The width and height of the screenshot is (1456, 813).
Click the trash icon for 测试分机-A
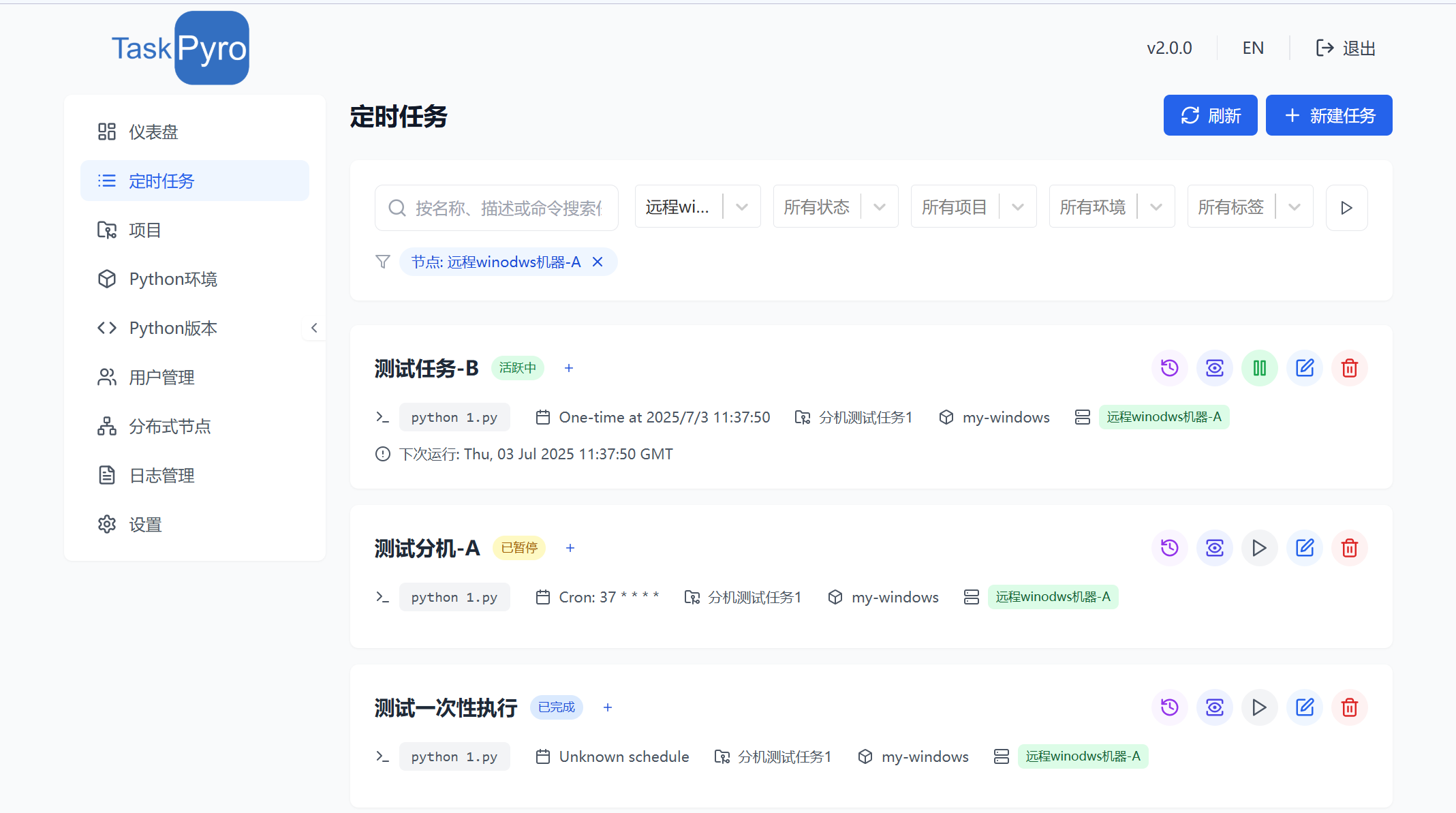coord(1349,548)
